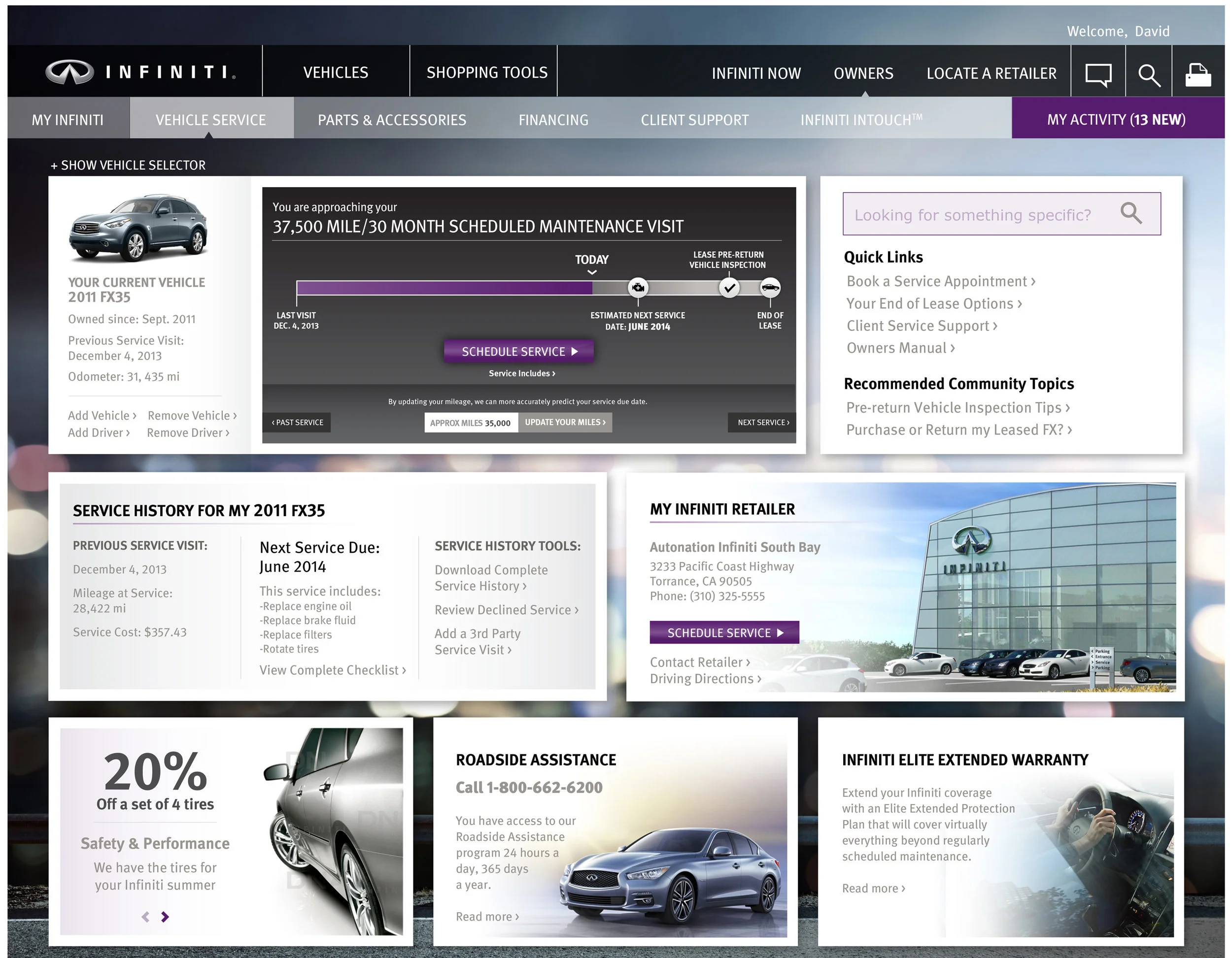Click the chat bubble icon in header
This screenshot has width=1232, height=958.
tap(1098, 74)
